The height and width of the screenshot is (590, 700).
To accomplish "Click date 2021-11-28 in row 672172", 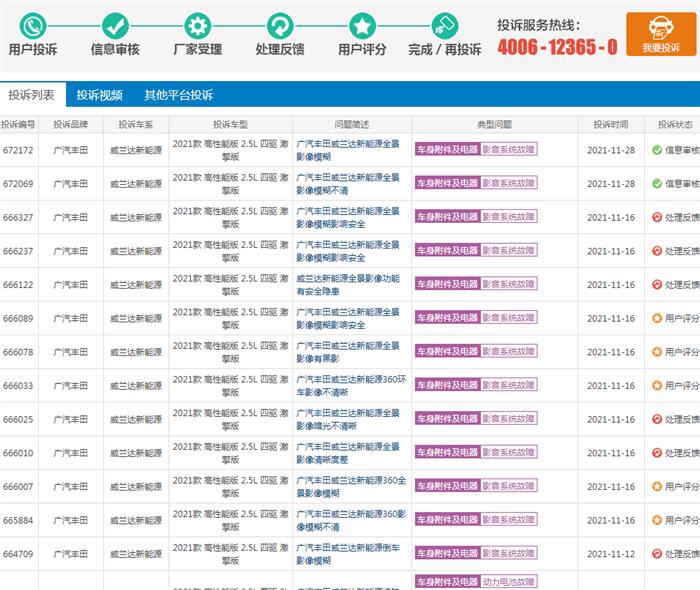I will (x=611, y=150).
